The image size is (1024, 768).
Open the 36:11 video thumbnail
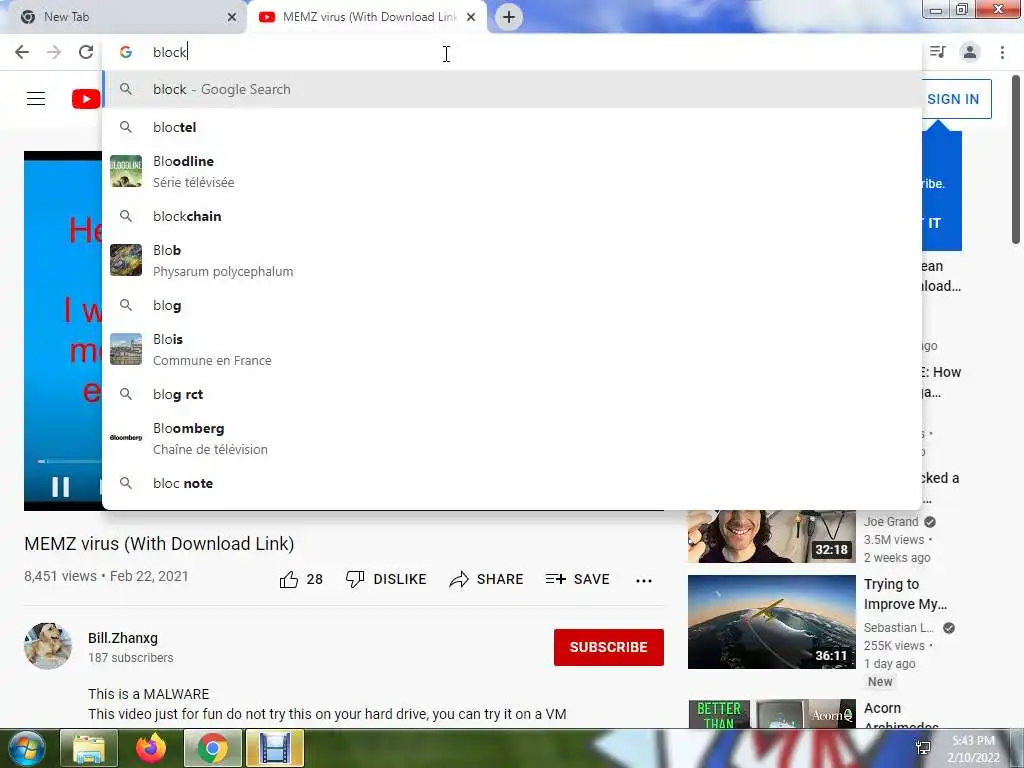[x=771, y=622]
